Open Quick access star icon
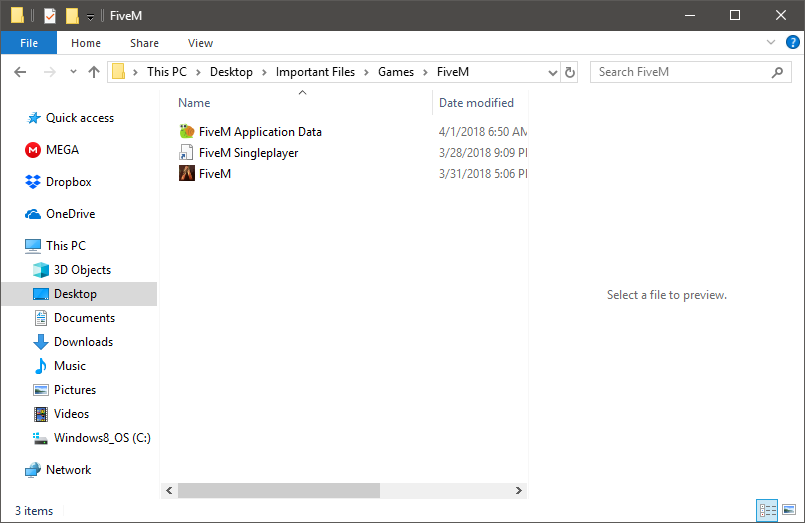 click(34, 118)
